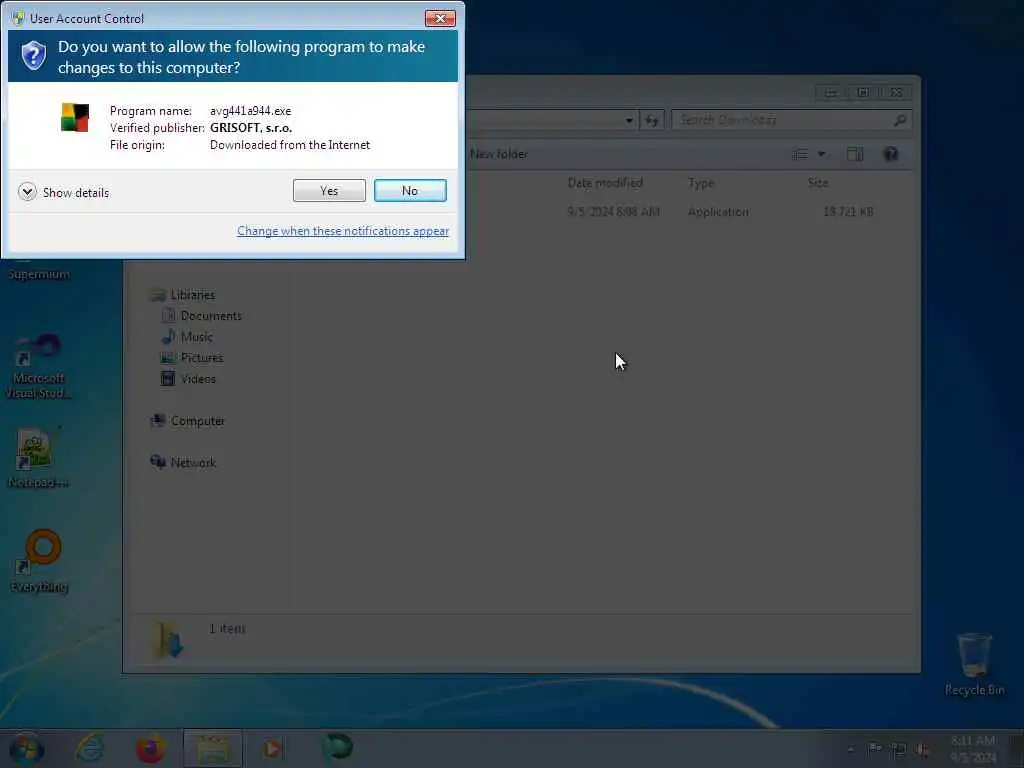Open the Explorer address bar dropdown arrow

(x=629, y=120)
